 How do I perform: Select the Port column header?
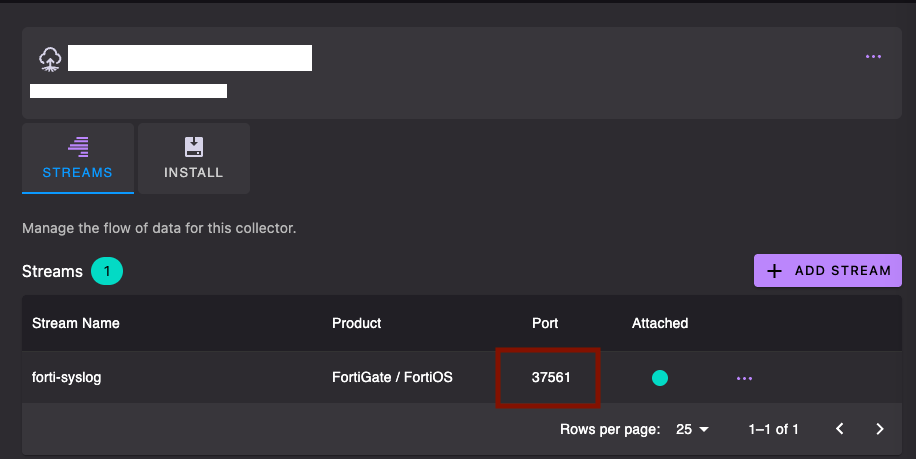pyautogui.click(x=545, y=323)
